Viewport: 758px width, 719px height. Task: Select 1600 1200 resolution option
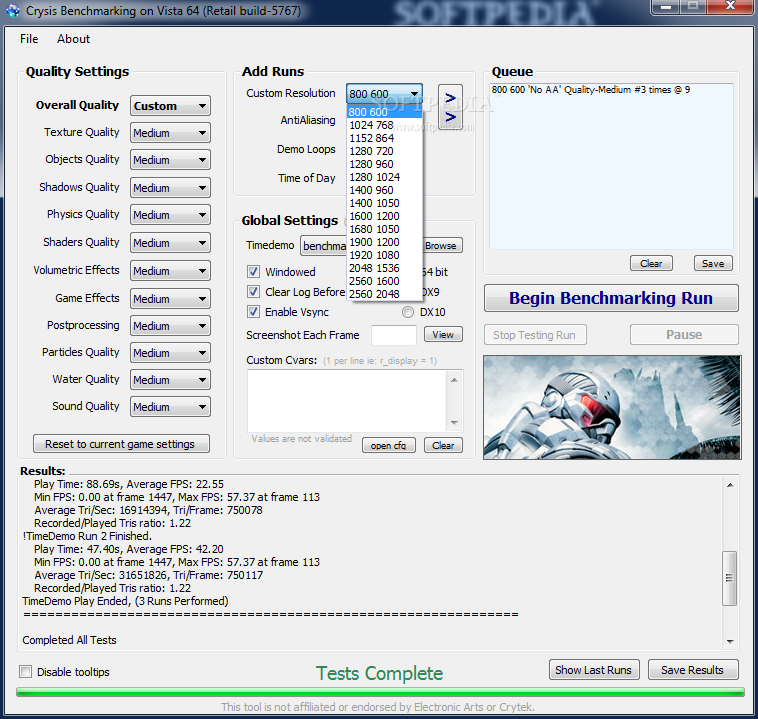384,216
